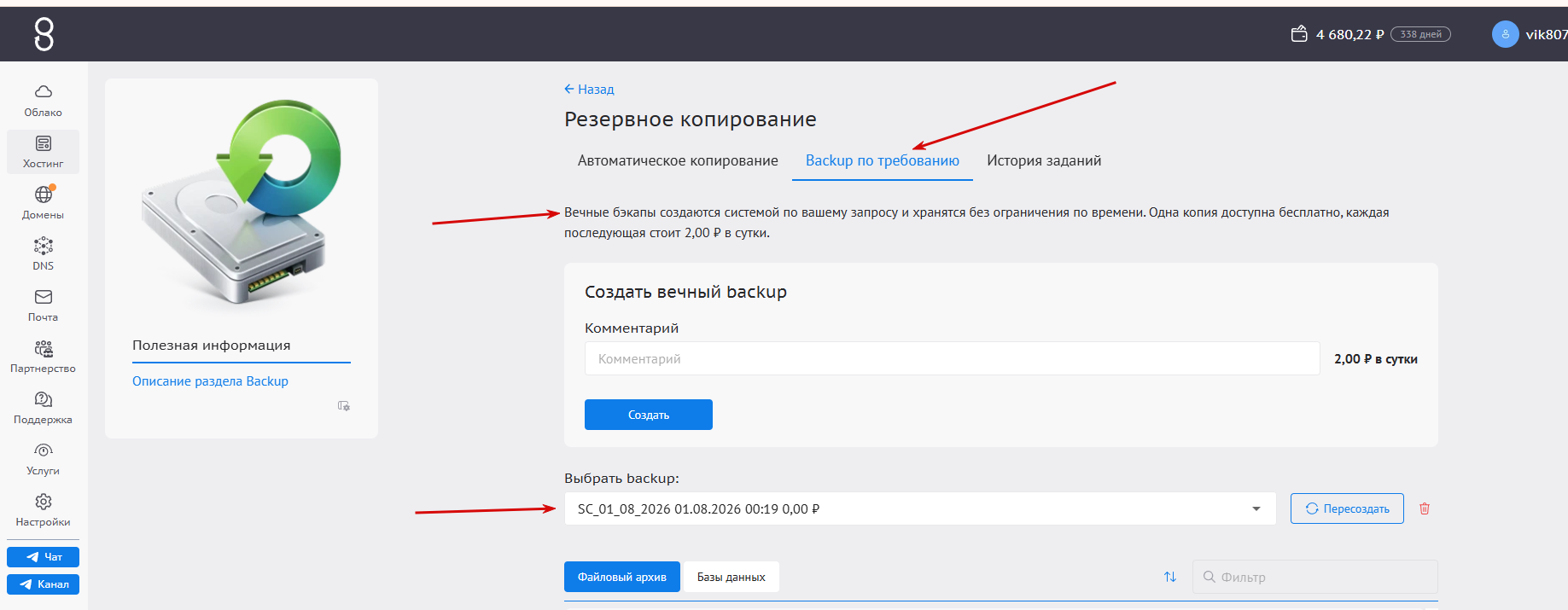Click the 4 680,22 ₽ balance text

point(1349,34)
